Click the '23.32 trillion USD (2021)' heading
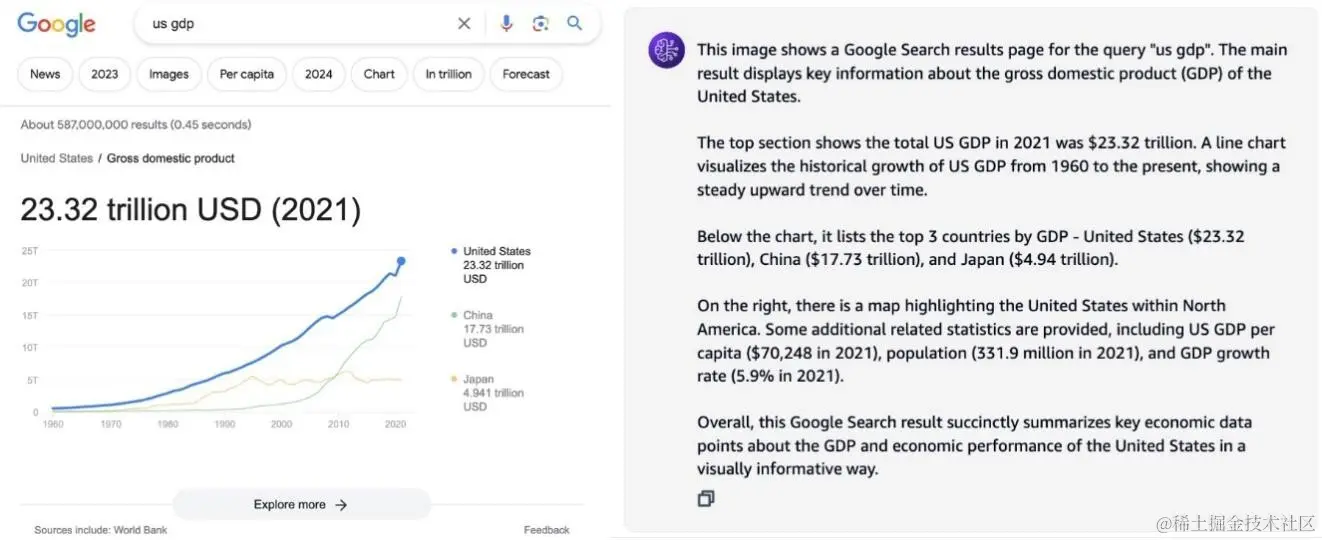 point(191,210)
